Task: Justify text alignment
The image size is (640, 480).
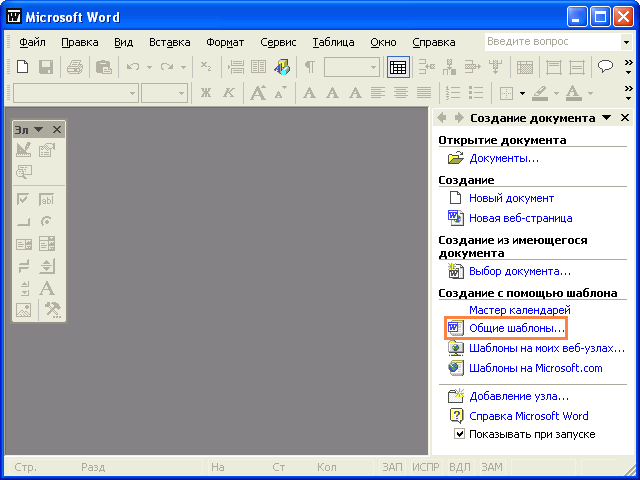Action: coord(424,93)
